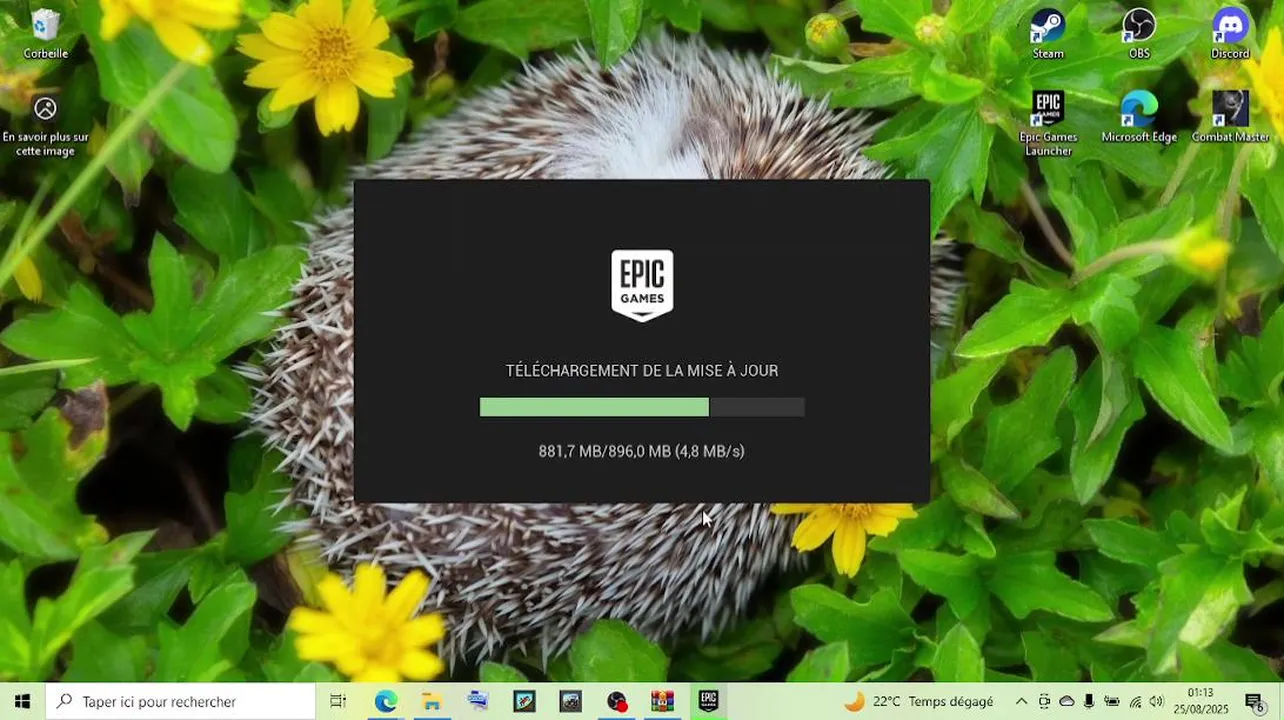Image resolution: width=1284 pixels, height=720 pixels.
Task: Open the weather widget '22°C Temps dégagé'
Action: pyautogui.click(x=919, y=701)
